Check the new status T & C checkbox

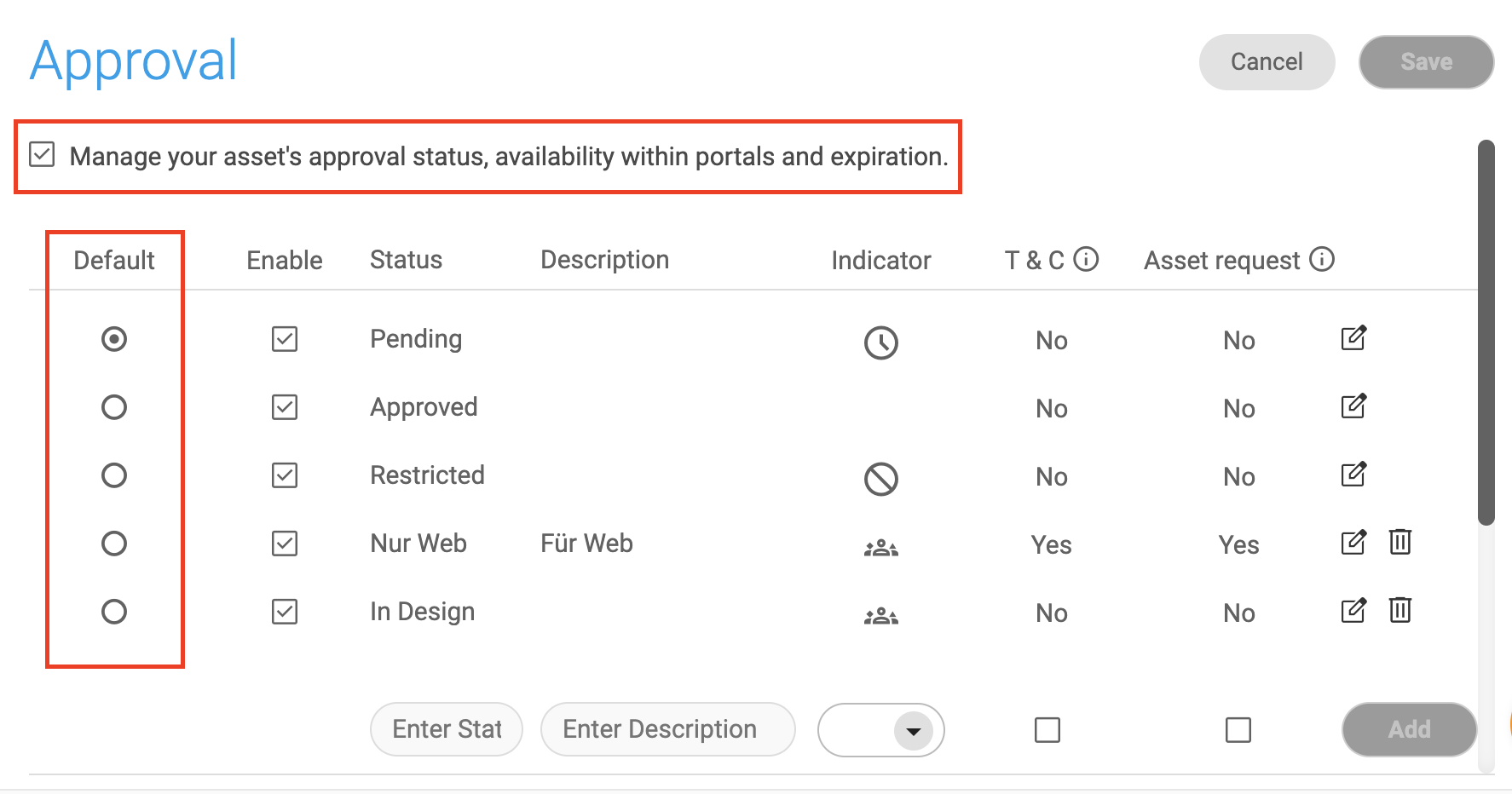pos(1047,730)
